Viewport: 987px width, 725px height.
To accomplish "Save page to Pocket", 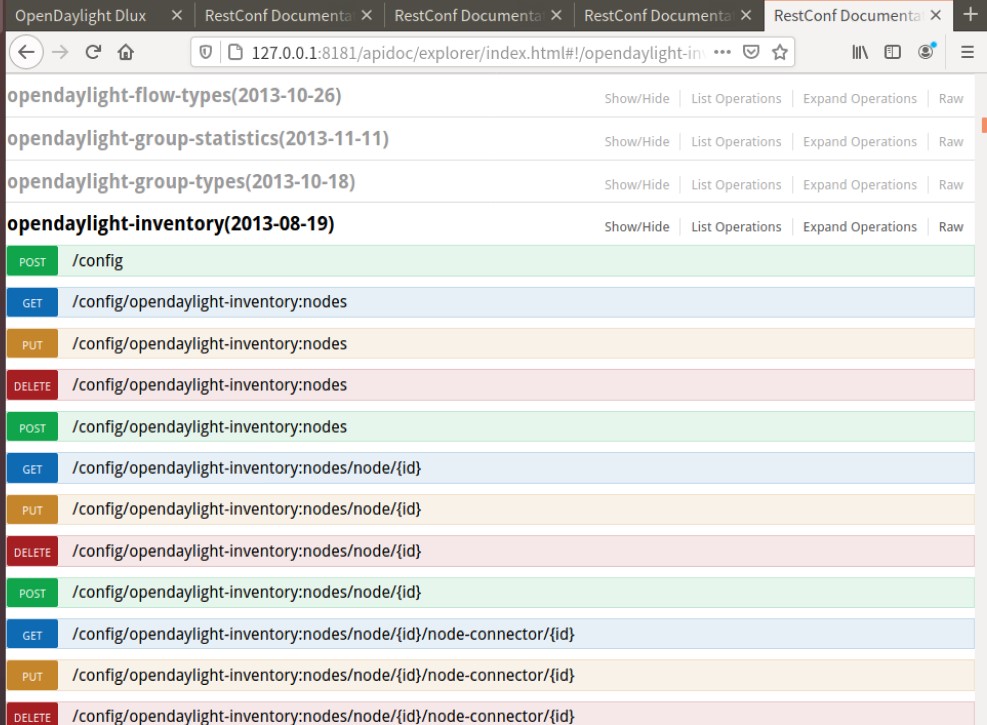I will click(x=751, y=52).
